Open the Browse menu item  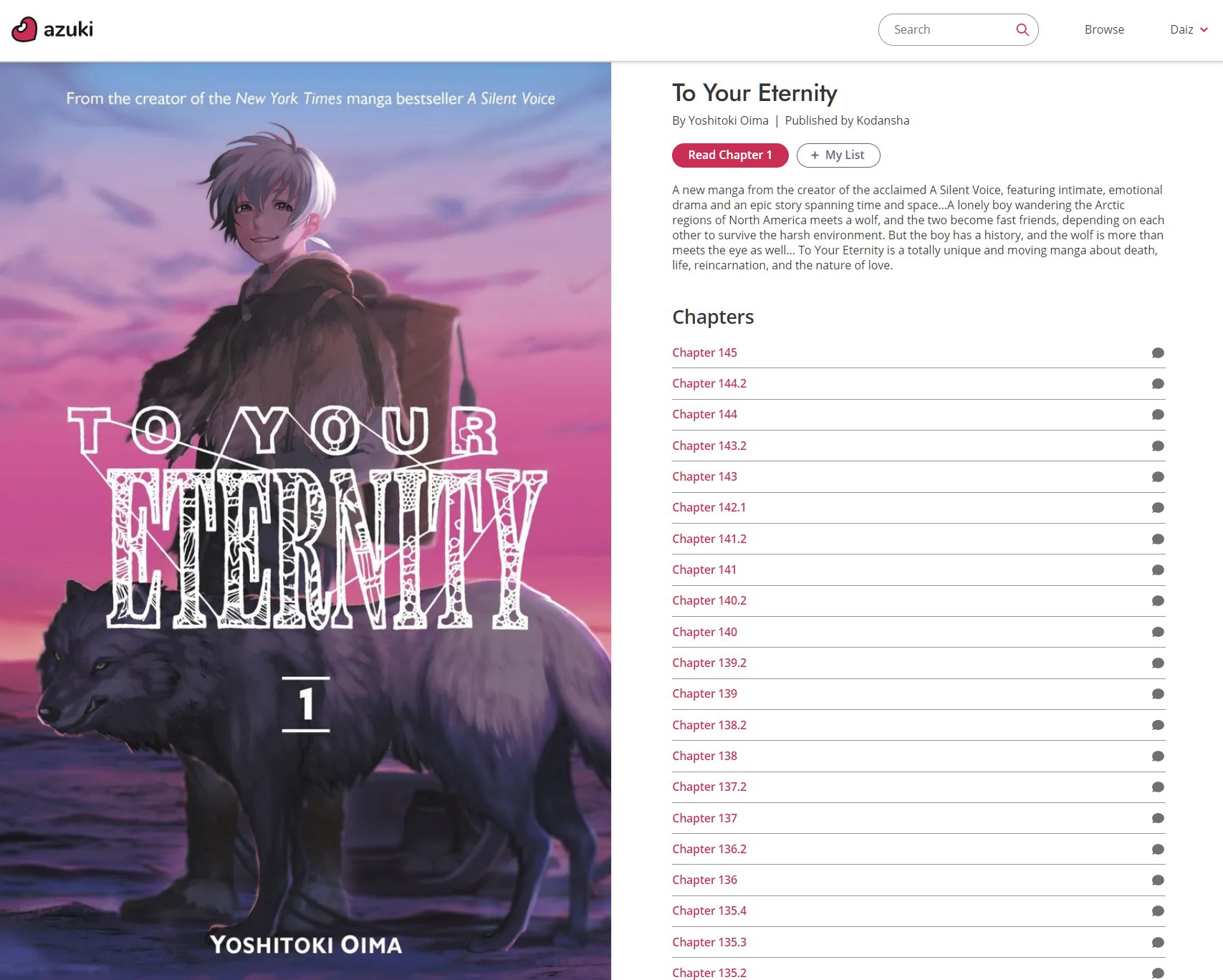tap(1104, 29)
